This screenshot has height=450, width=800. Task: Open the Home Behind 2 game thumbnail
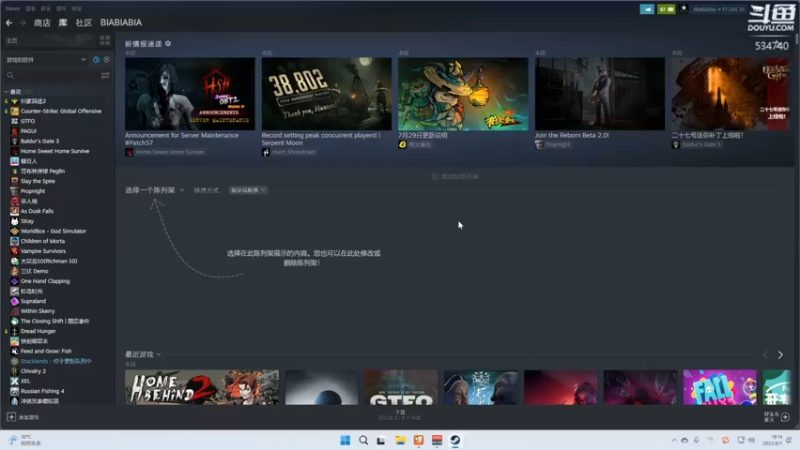(x=202, y=387)
